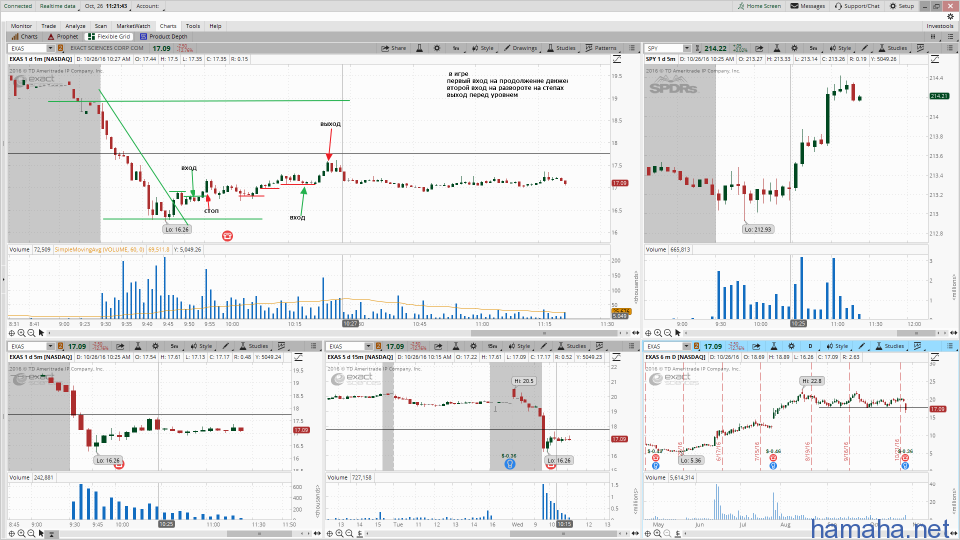Toggle drawing-set button at SPY price axis

point(935,59)
